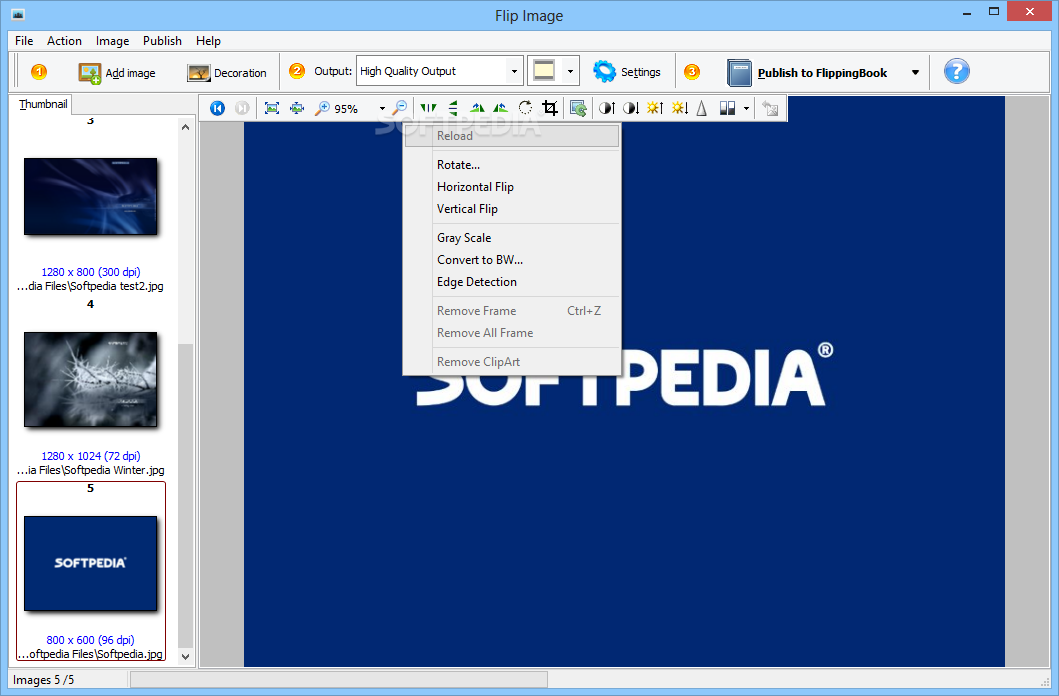
Task: Open the Decoration button
Action: point(226,72)
